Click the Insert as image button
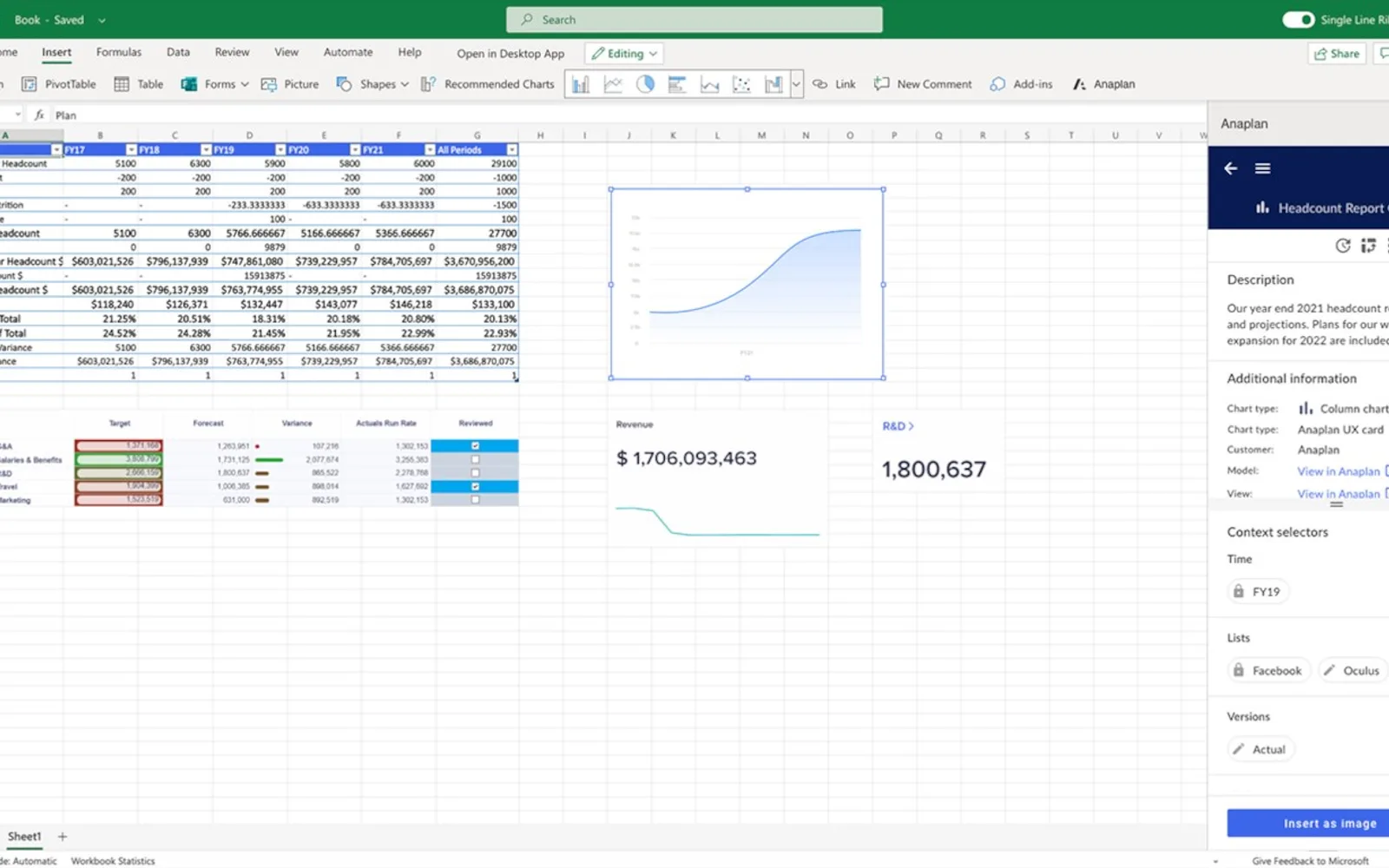The width and height of the screenshot is (1389, 868). (1308, 823)
